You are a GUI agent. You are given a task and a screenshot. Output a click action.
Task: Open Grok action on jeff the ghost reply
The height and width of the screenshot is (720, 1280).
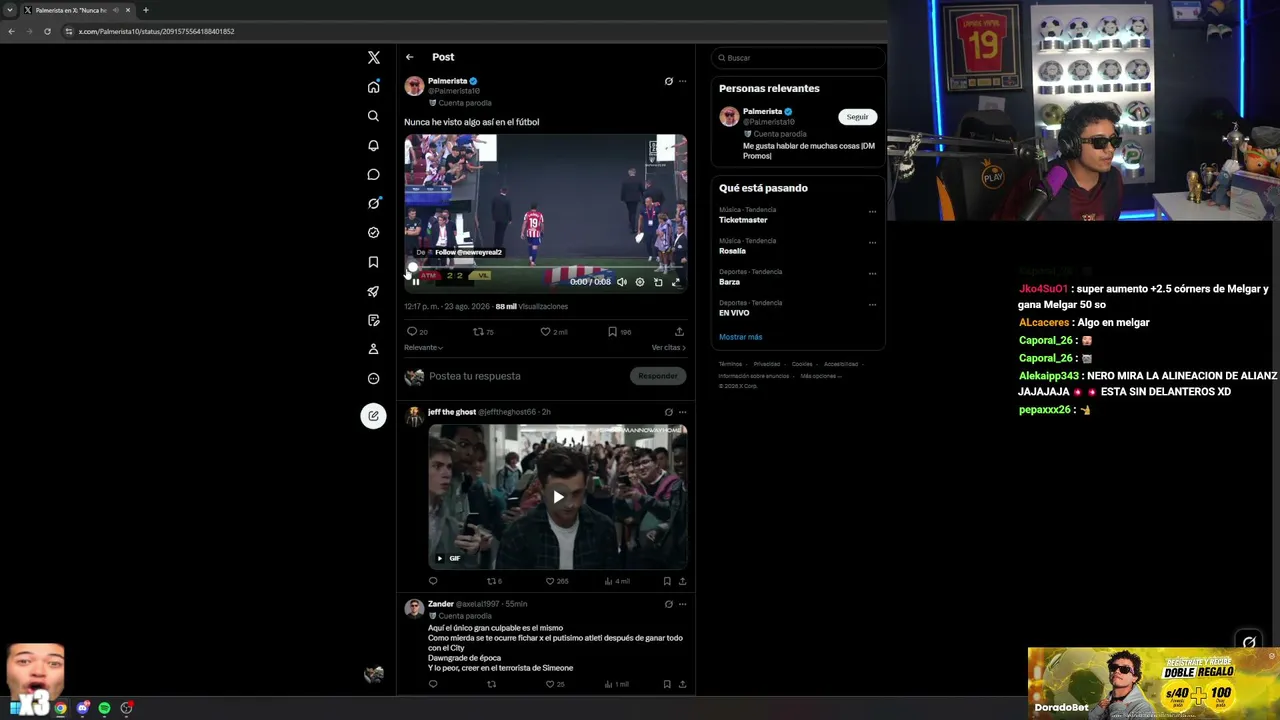click(669, 412)
